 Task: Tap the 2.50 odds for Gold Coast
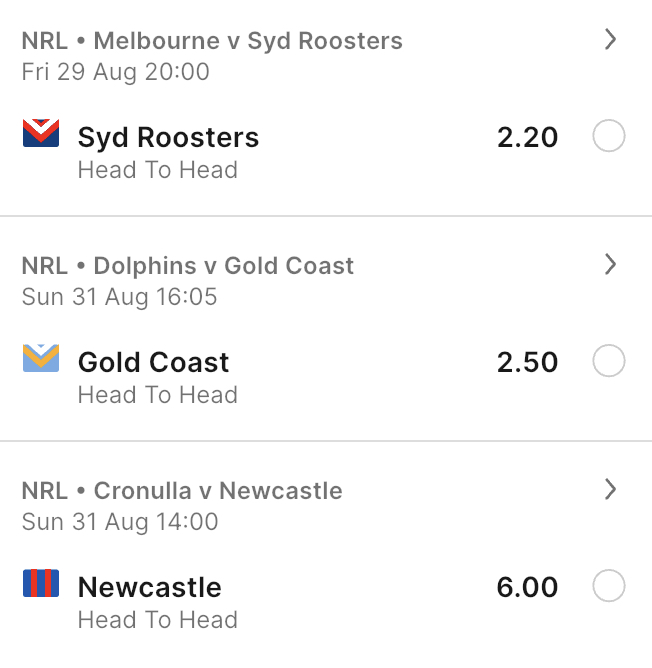pyautogui.click(x=527, y=363)
